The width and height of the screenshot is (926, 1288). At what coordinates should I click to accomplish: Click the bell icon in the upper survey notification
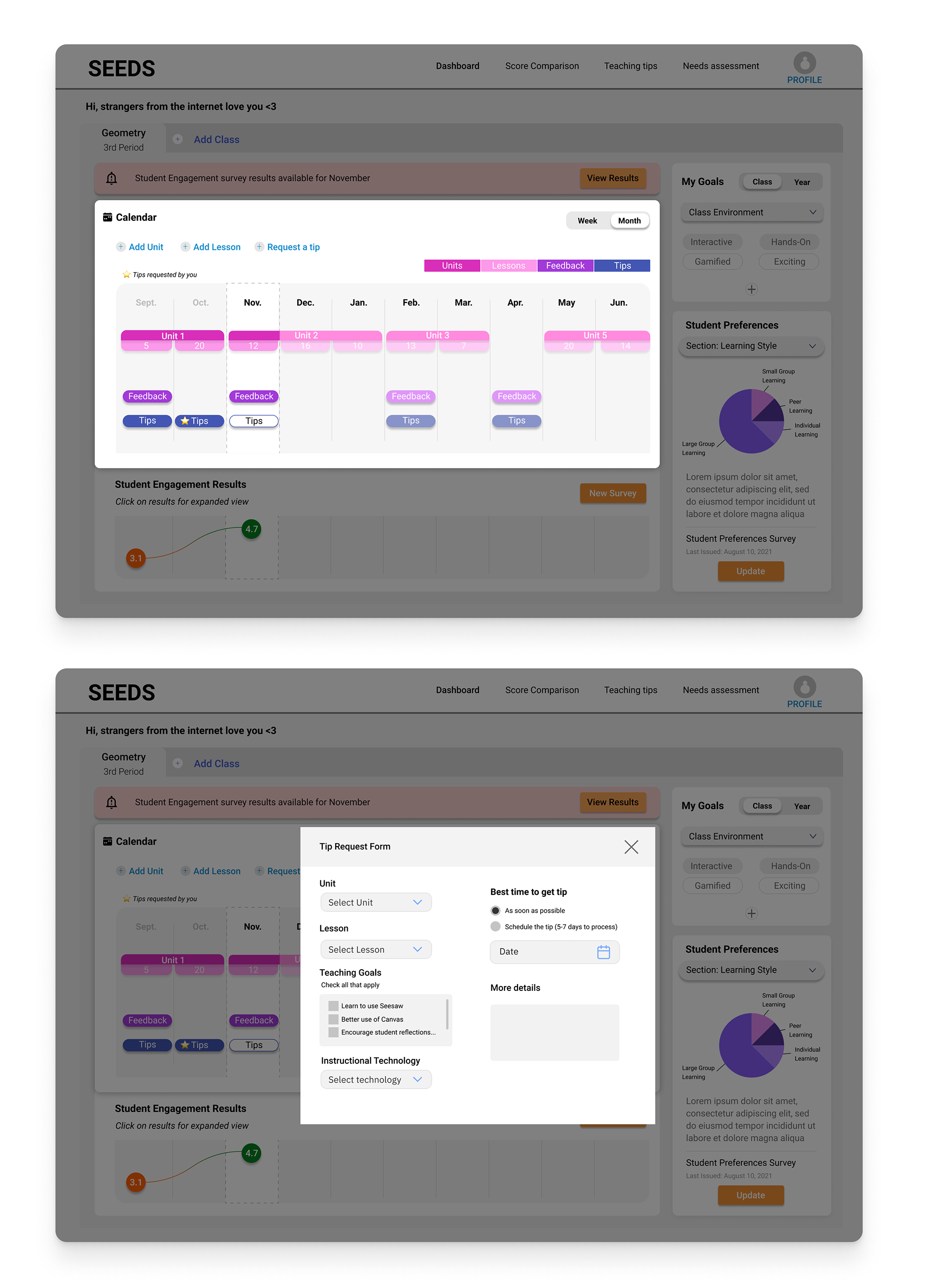pyautogui.click(x=112, y=178)
